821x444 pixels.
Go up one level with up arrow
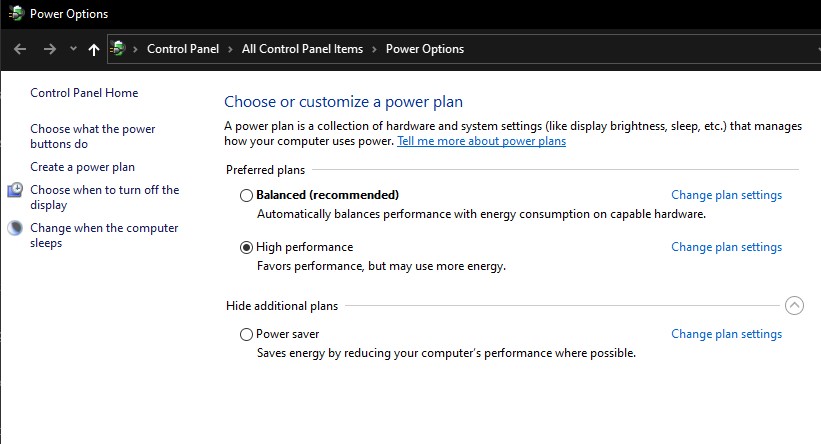coord(94,49)
